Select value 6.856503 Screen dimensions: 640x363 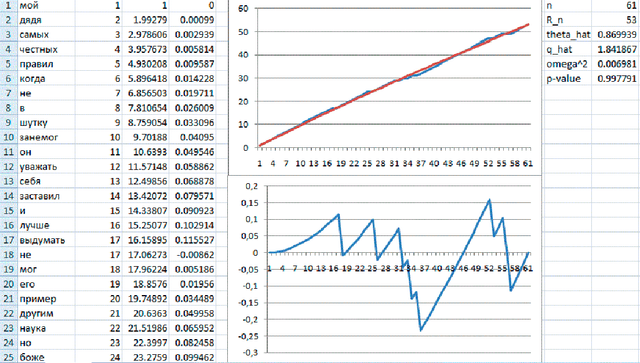point(145,93)
